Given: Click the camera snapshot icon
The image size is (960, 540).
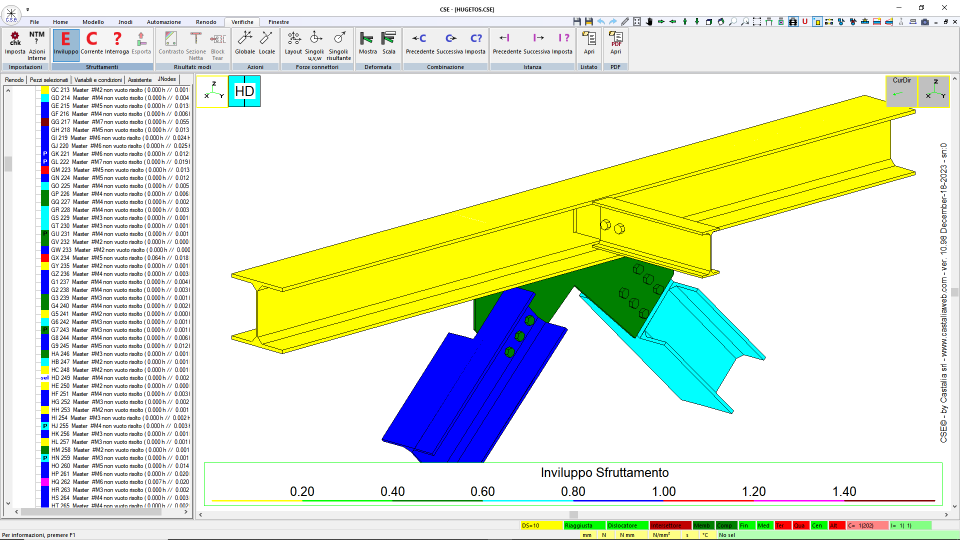Looking at the screenshot, I should (x=924, y=21).
